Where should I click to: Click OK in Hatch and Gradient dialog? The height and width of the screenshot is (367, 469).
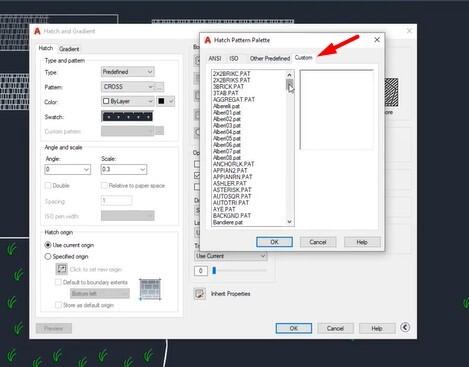coord(294,328)
